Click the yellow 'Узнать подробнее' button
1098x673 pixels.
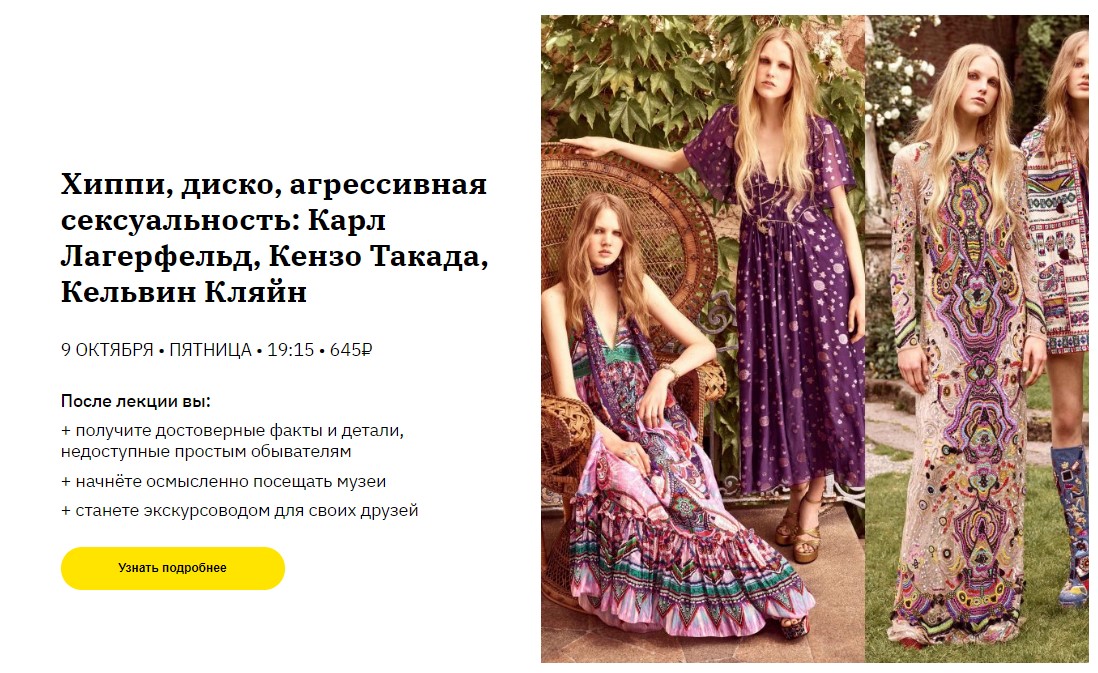pyautogui.click(x=172, y=568)
